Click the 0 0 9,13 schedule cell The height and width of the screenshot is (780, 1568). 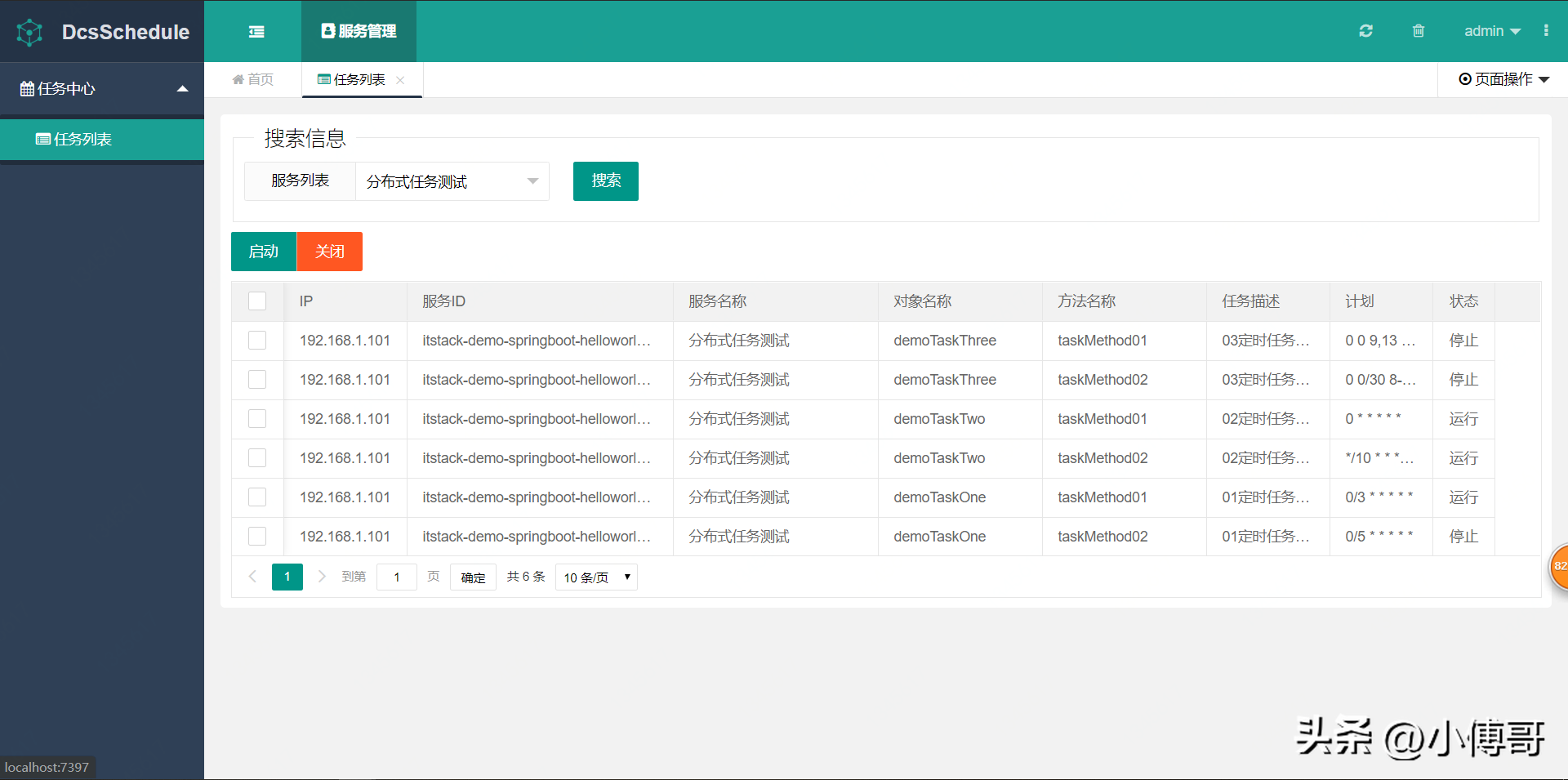(1381, 341)
